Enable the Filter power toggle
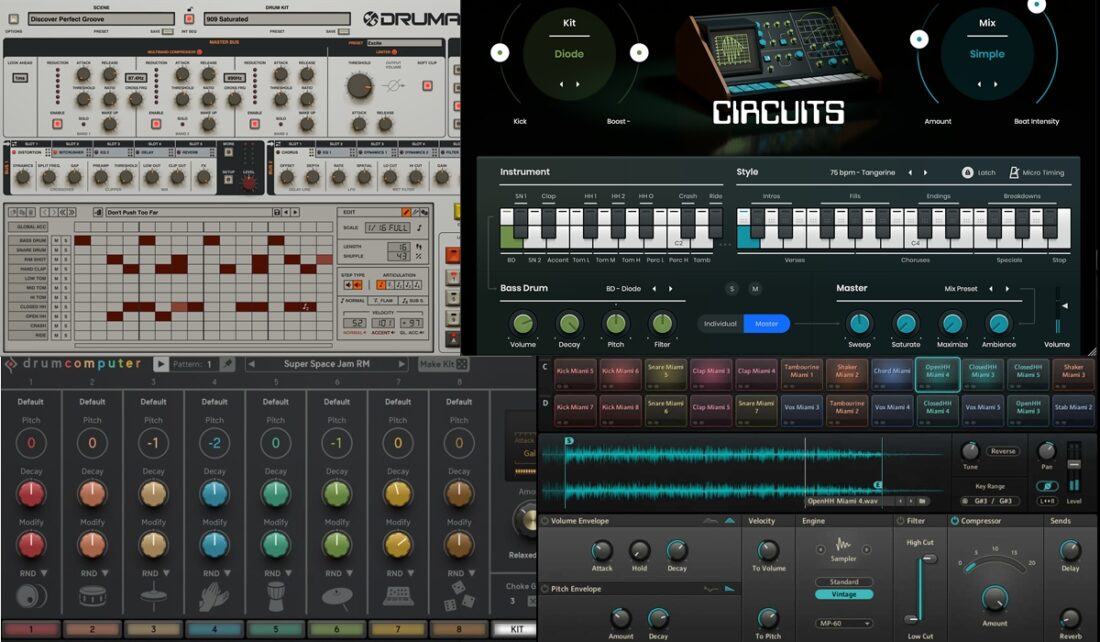This screenshot has width=1100, height=642. [900, 521]
